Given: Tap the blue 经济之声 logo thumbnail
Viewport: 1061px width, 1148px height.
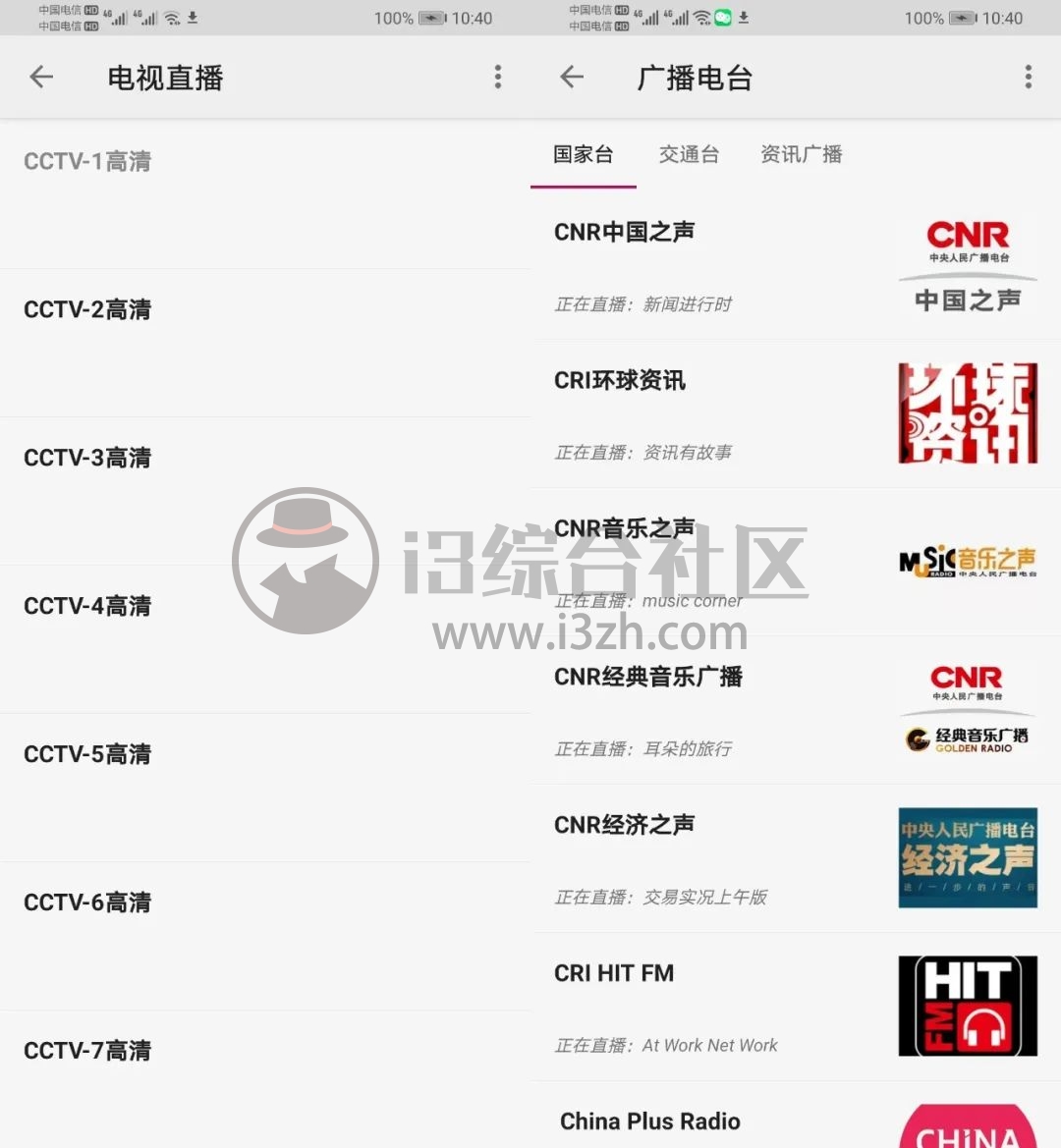Looking at the screenshot, I should [x=968, y=857].
